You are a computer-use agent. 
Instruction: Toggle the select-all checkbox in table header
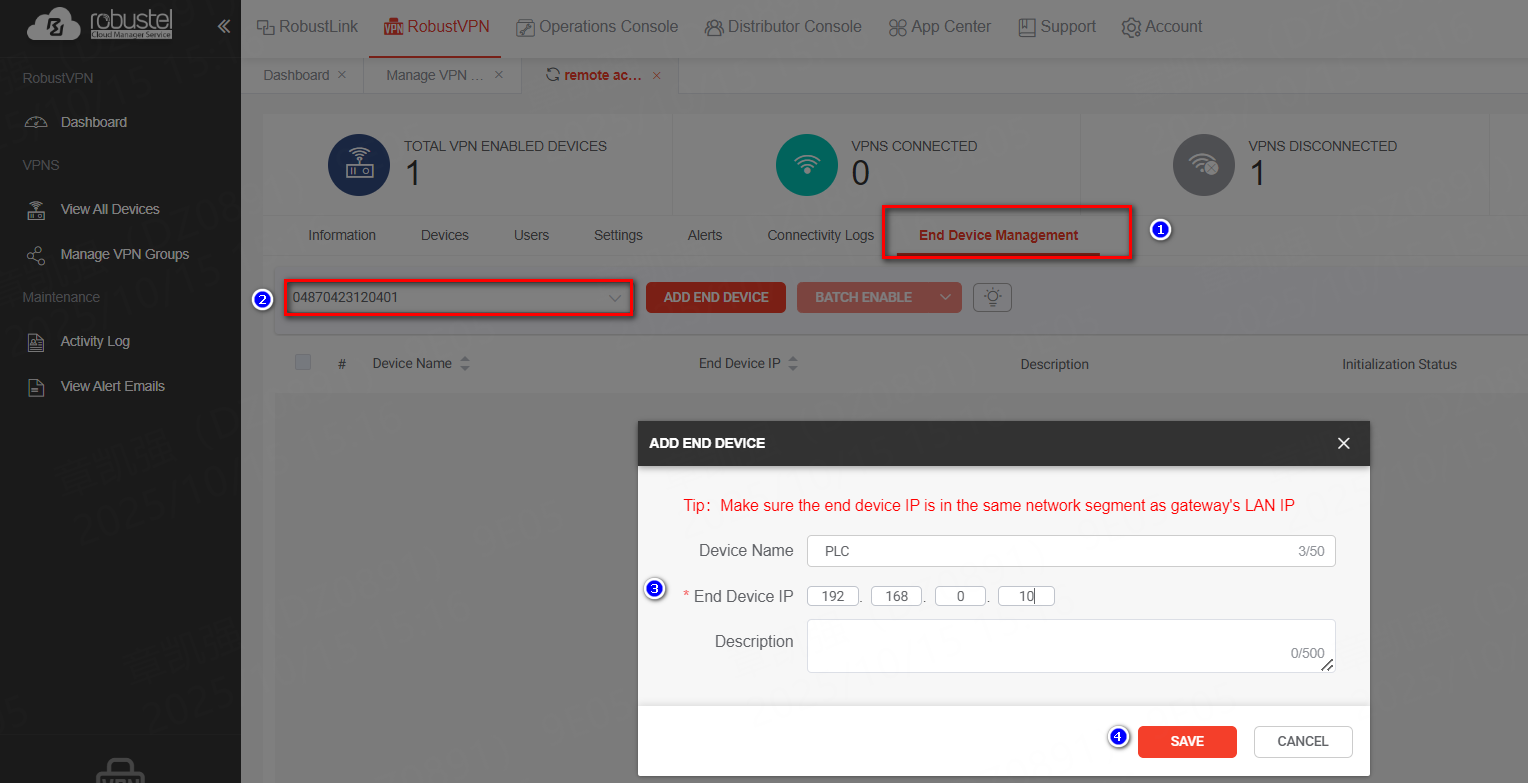point(303,363)
